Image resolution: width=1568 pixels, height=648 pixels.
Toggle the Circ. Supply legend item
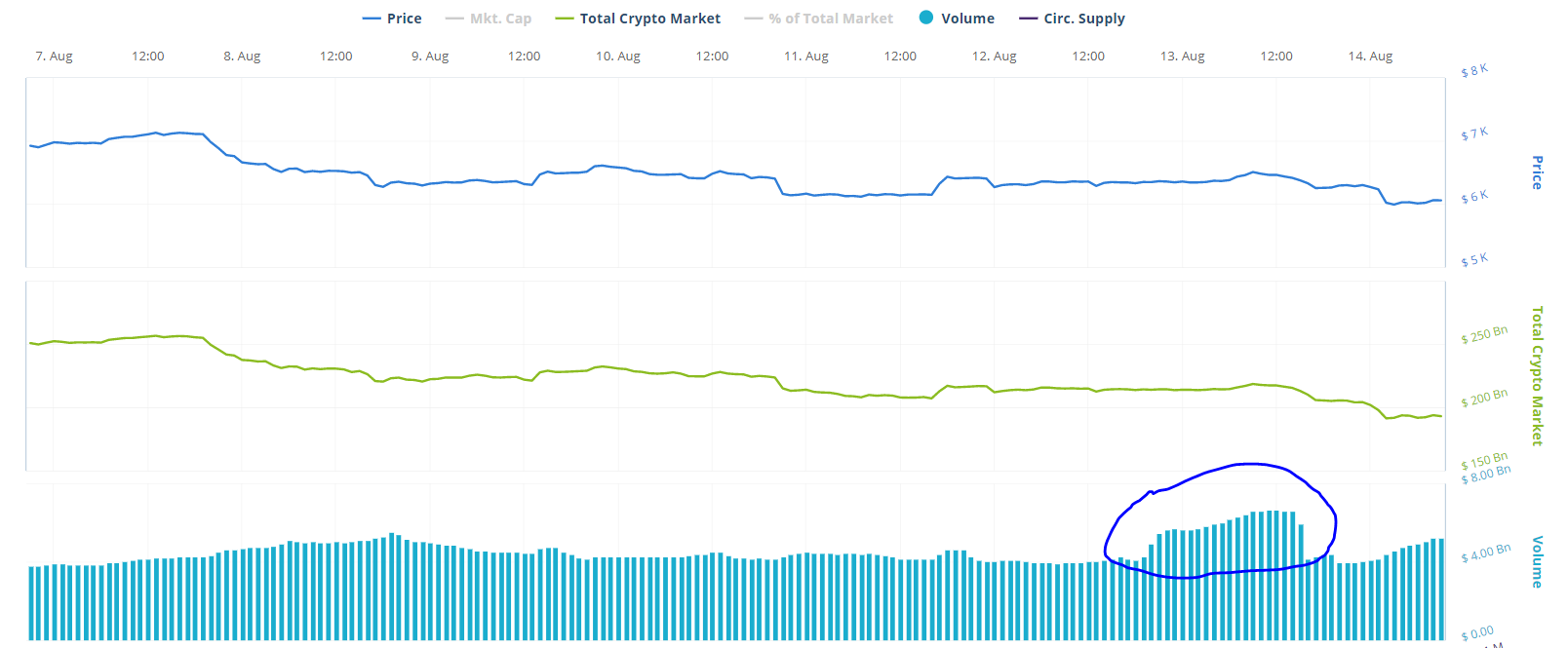(x=1072, y=19)
